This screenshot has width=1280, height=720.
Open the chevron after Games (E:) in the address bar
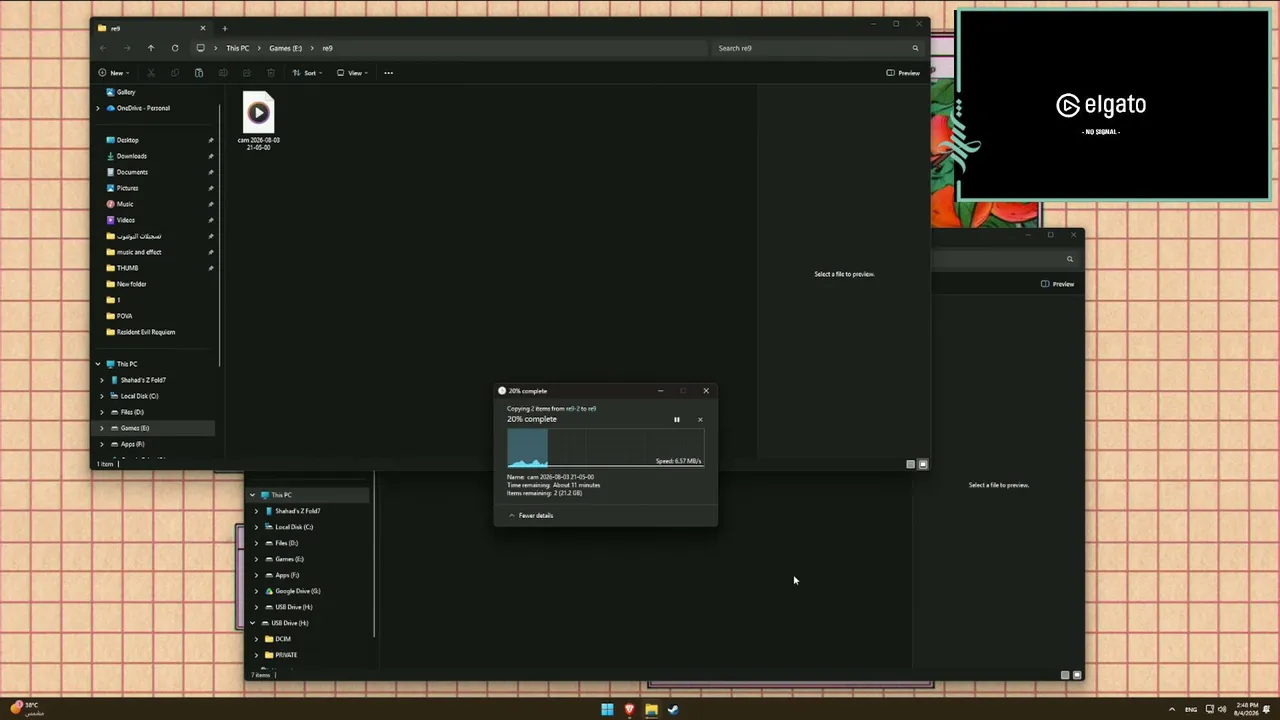(312, 48)
